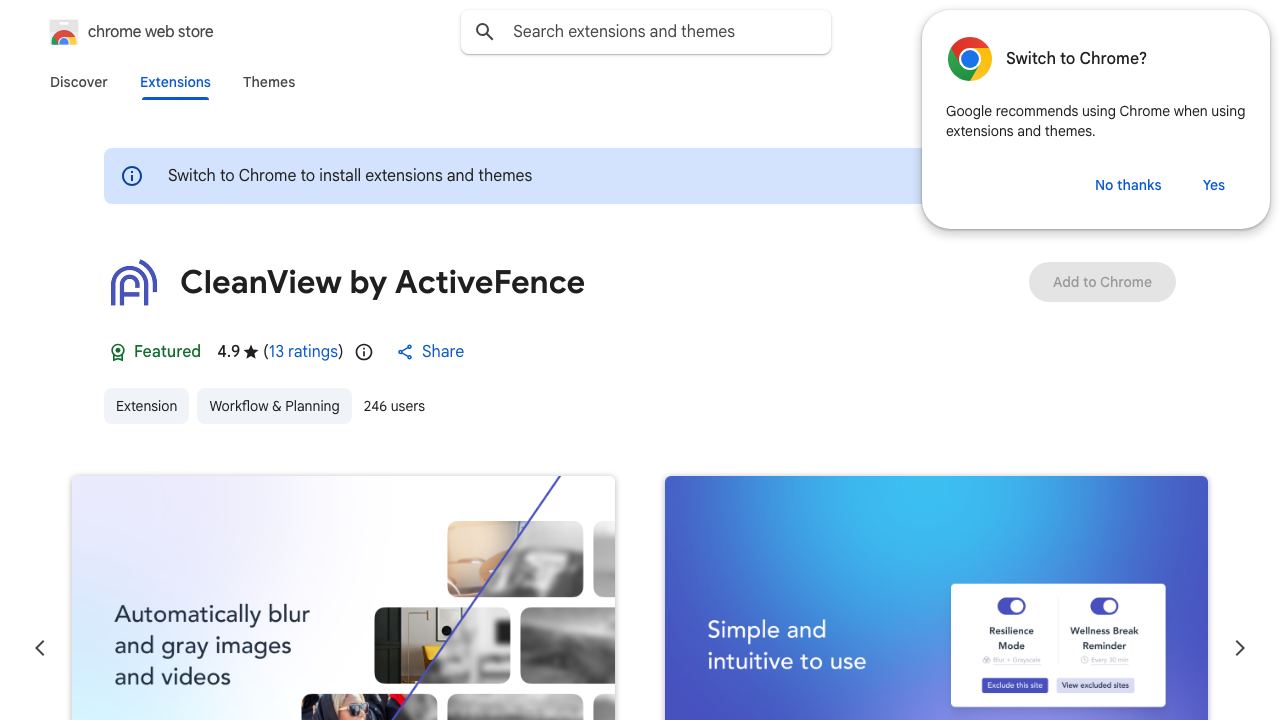This screenshot has height=720, width=1280.
Task: Focus the Search extensions and themes field
Action: tap(646, 32)
